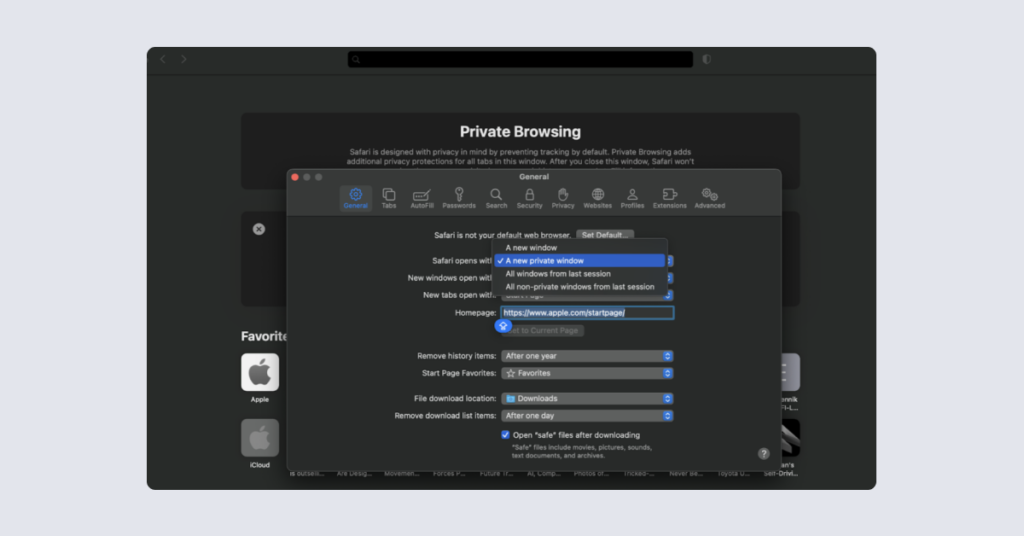Choose 'A new private window' option

point(580,260)
